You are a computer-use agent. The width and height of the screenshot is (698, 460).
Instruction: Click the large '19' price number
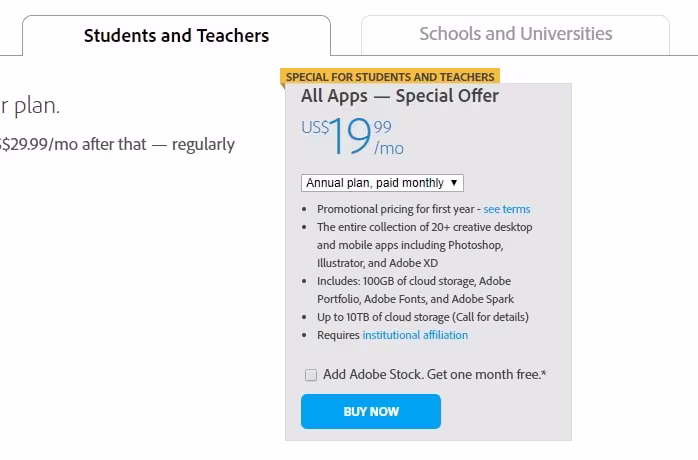(351, 138)
